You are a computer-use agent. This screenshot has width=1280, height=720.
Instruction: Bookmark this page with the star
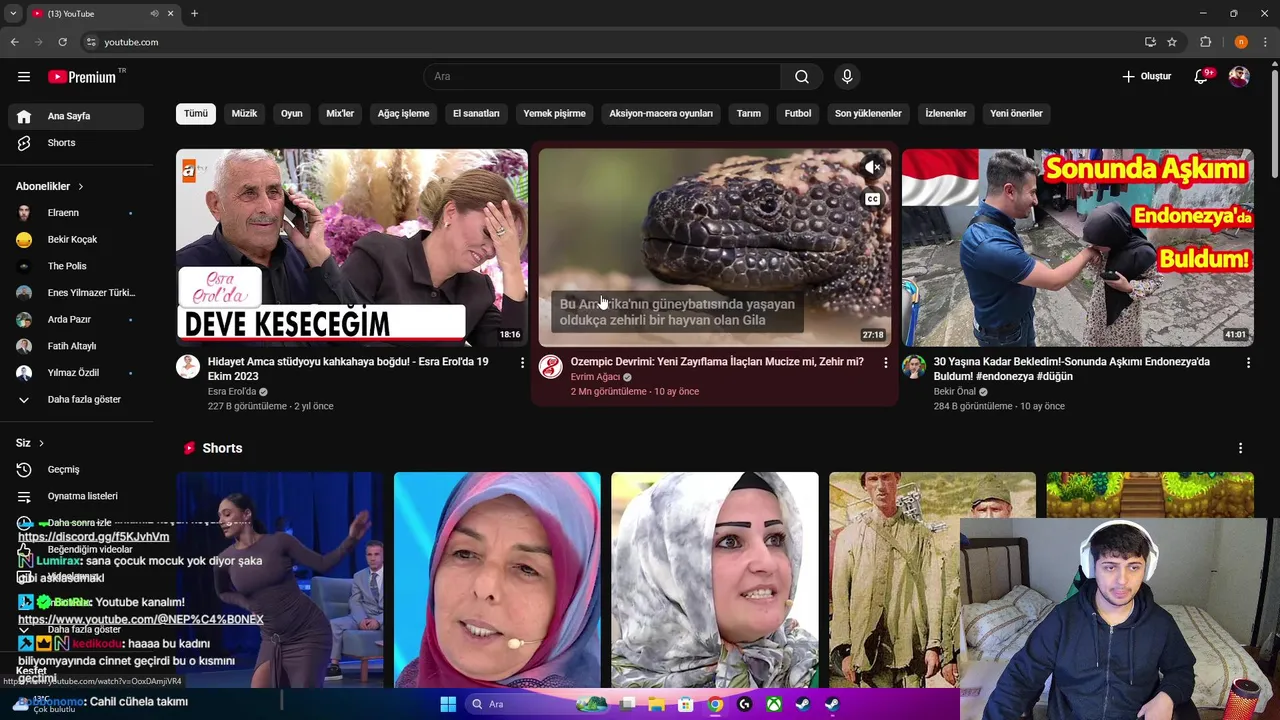tap(1172, 42)
